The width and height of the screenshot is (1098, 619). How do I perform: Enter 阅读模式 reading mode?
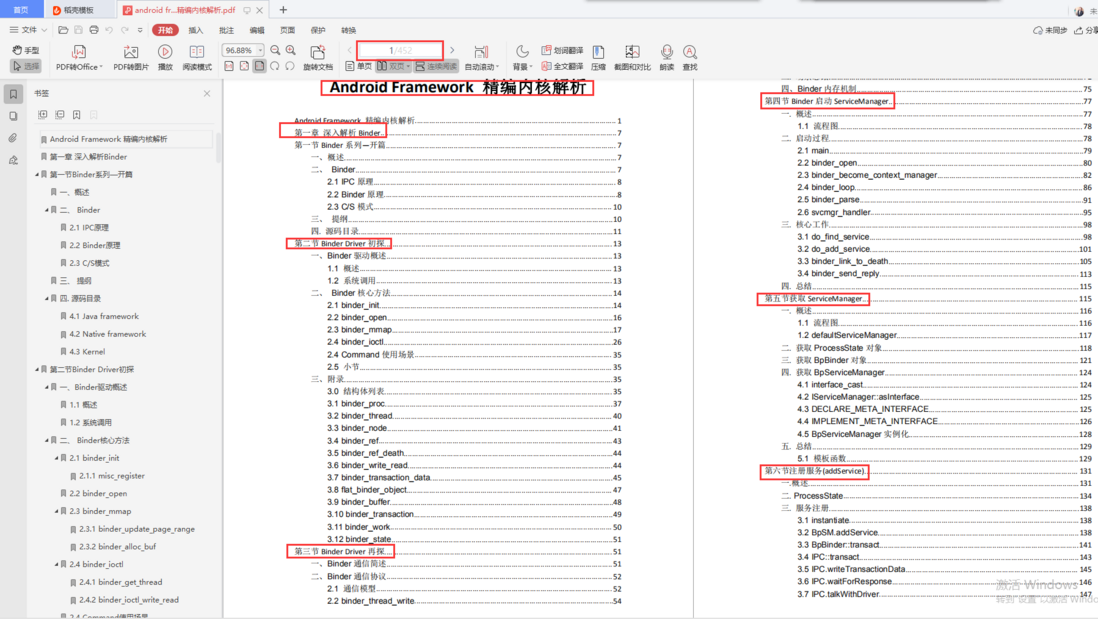click(197, 57)
